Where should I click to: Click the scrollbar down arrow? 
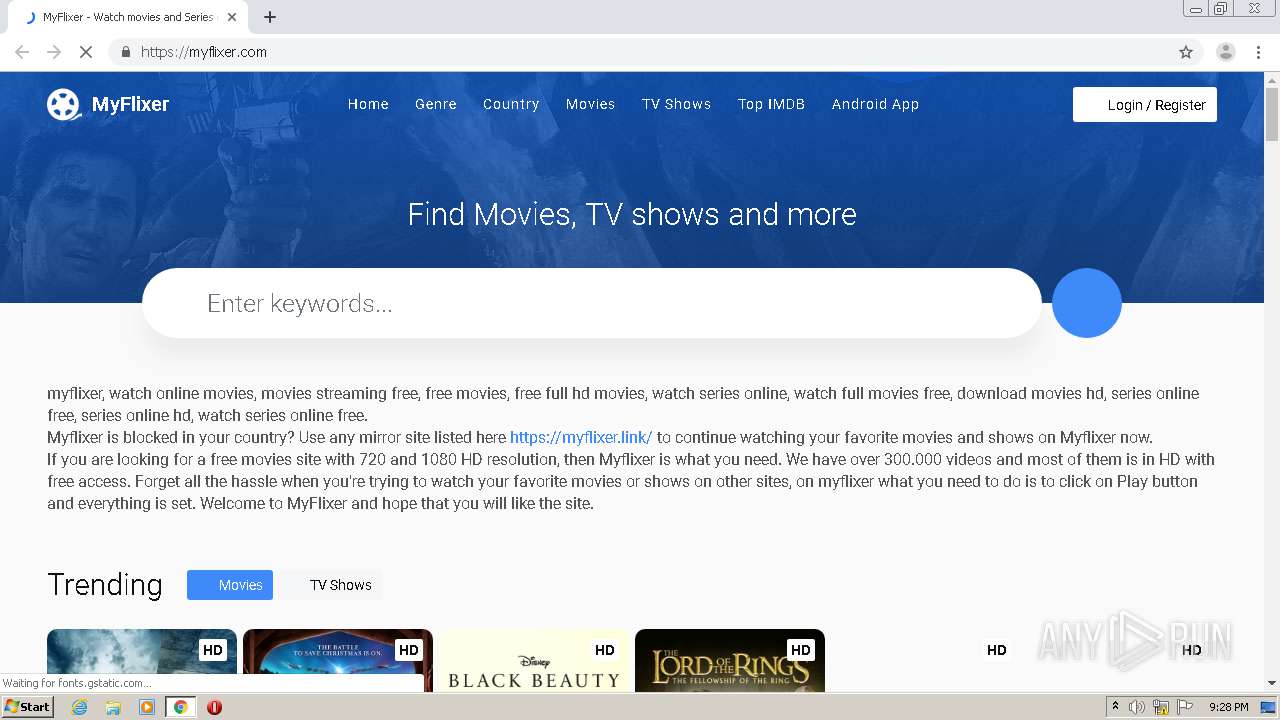coord(1272,684)
